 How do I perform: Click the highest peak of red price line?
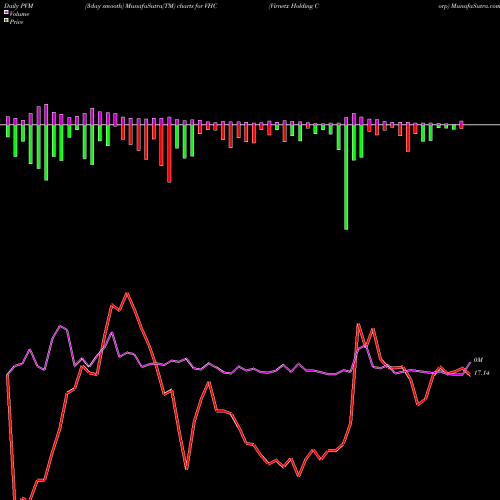127,293
